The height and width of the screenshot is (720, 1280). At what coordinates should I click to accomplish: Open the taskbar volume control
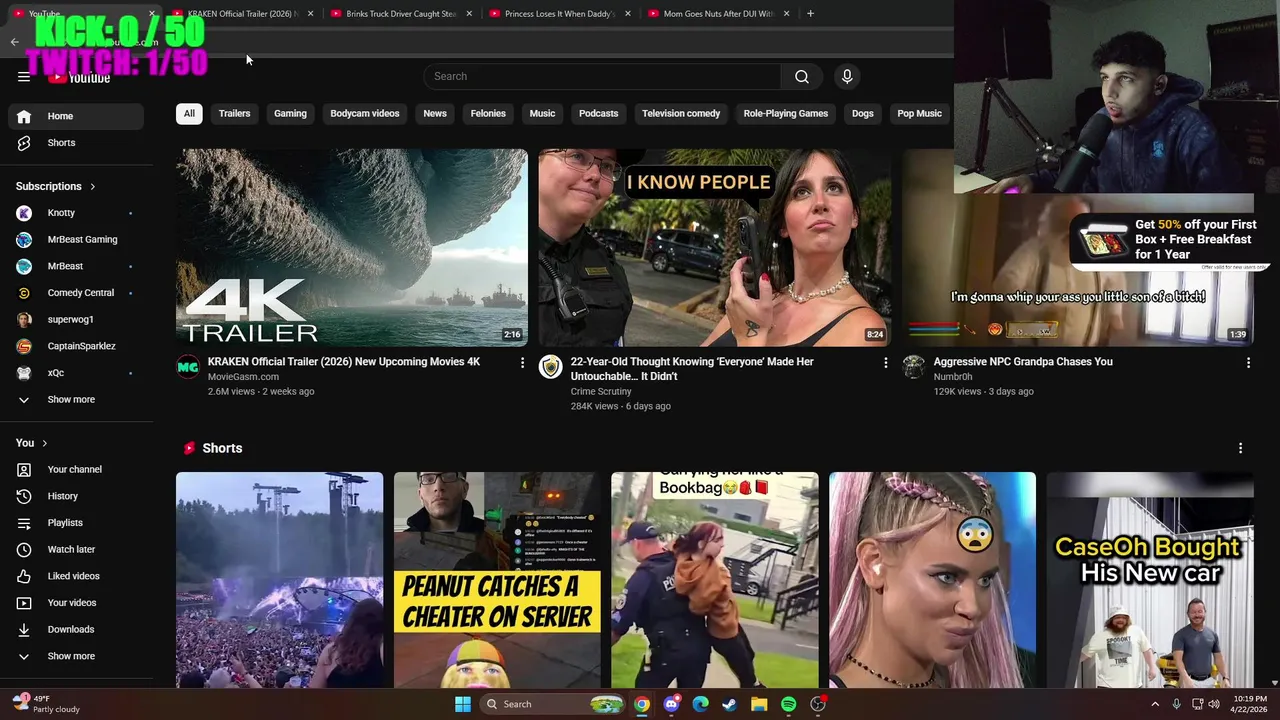pyautogui.click(x=1214, y=704)
